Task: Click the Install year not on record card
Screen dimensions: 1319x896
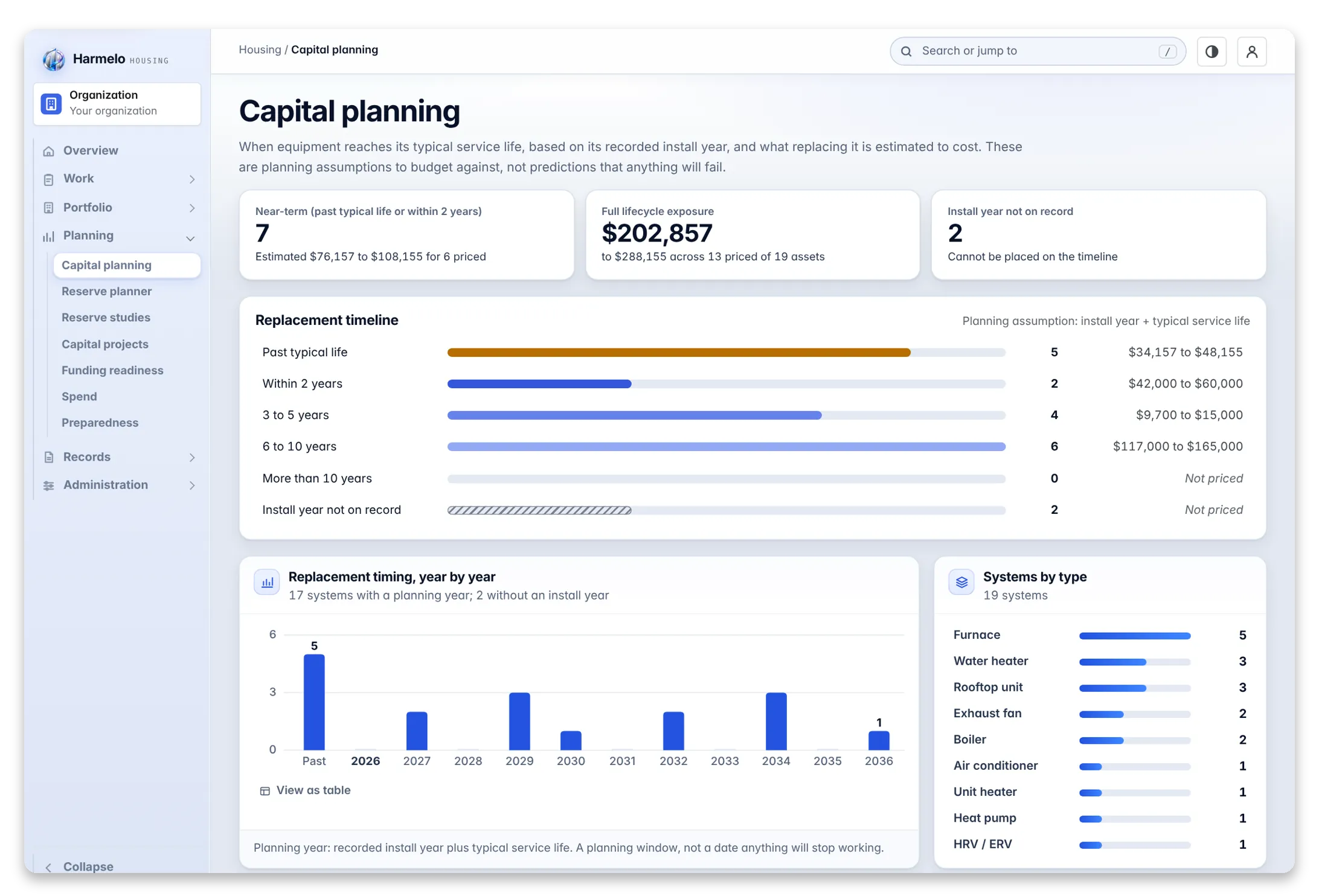Action: tap(1099, 235)
